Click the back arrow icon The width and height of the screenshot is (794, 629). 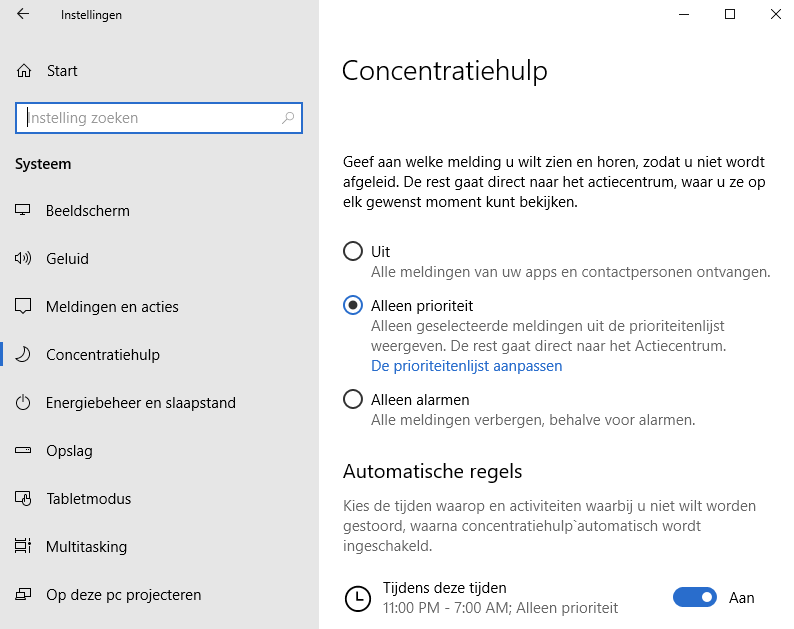[23, 15]
